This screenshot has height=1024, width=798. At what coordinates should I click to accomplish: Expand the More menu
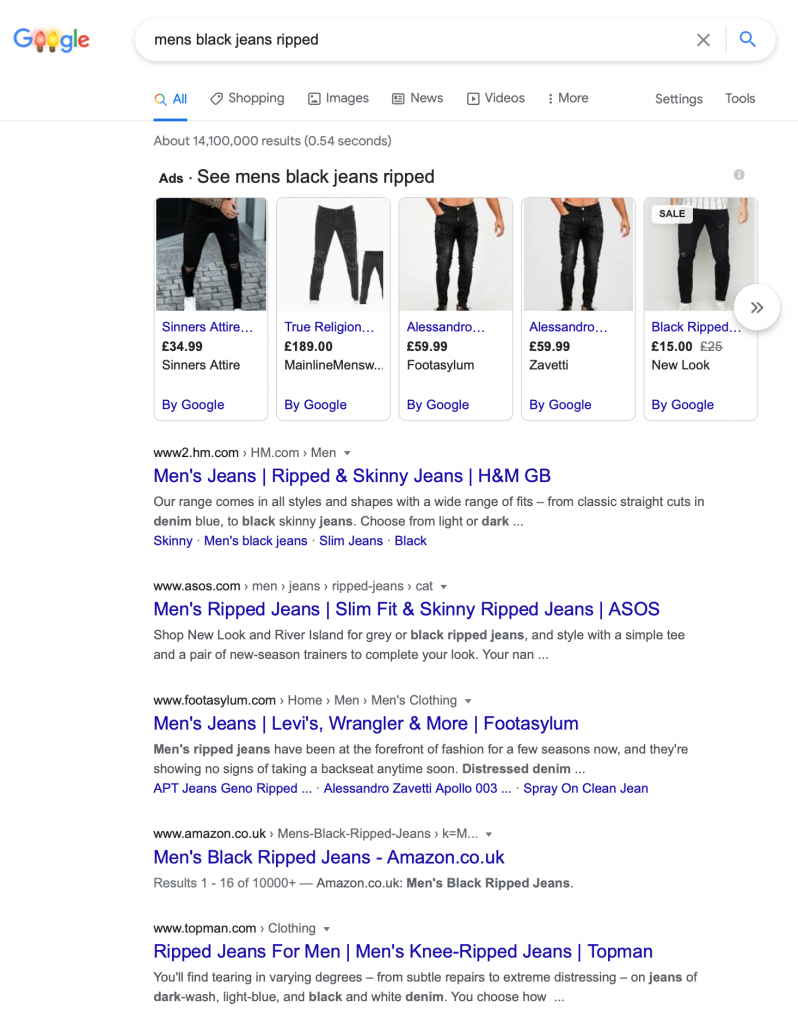[567, 99]
